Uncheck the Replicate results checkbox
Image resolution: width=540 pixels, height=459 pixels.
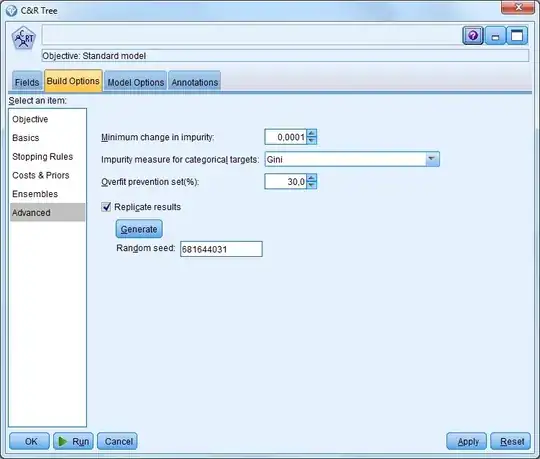point(106,207)
